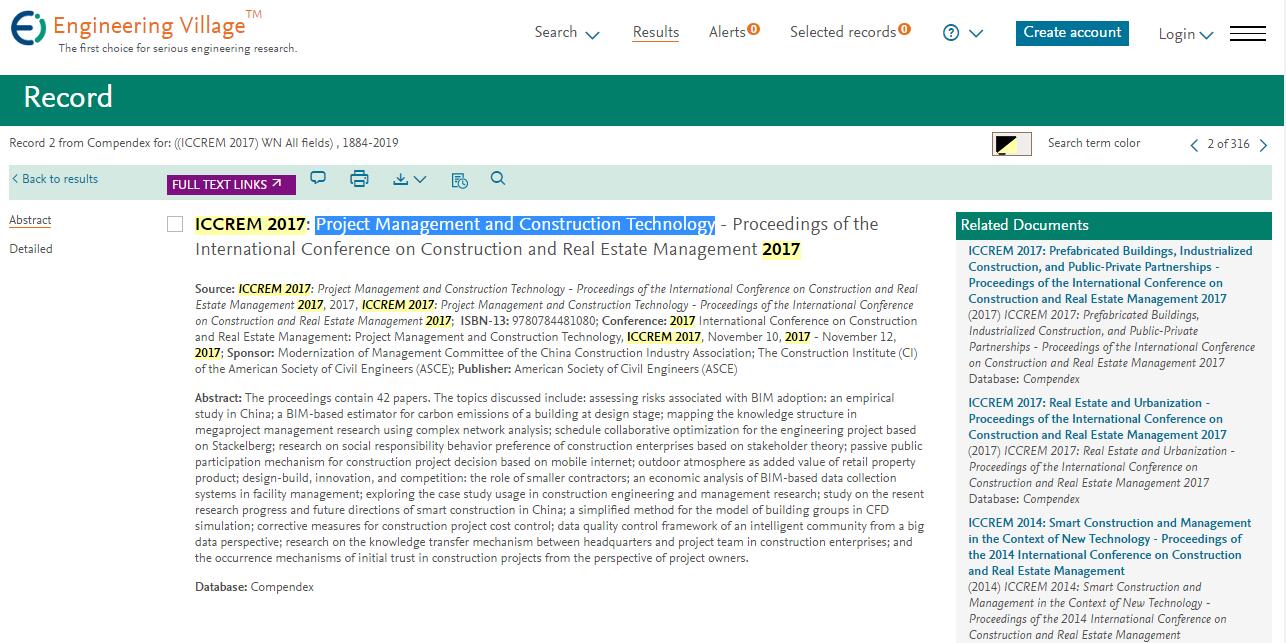Open related document on Prefabricated Buildings
The image size is (1286, 643).
1110,275
